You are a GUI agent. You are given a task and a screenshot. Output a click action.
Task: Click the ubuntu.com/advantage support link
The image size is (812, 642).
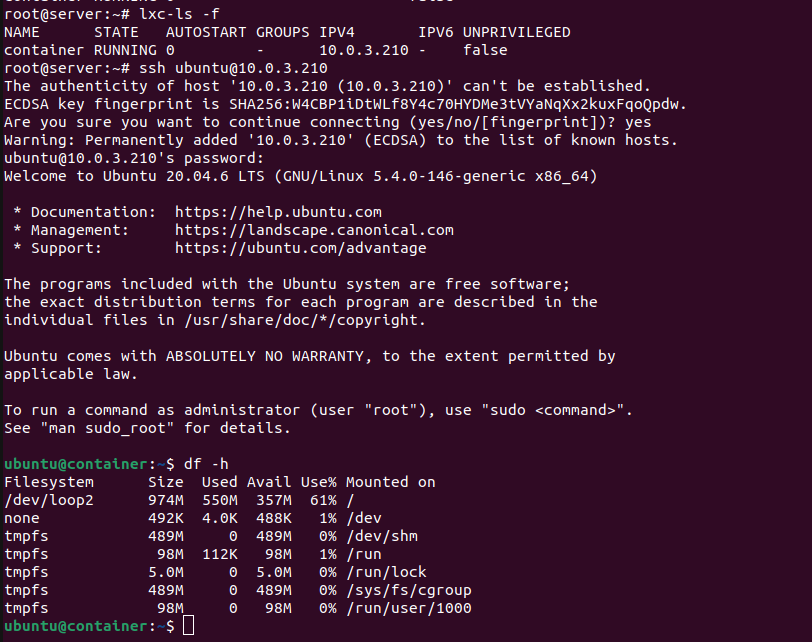(x=300, y=248)
